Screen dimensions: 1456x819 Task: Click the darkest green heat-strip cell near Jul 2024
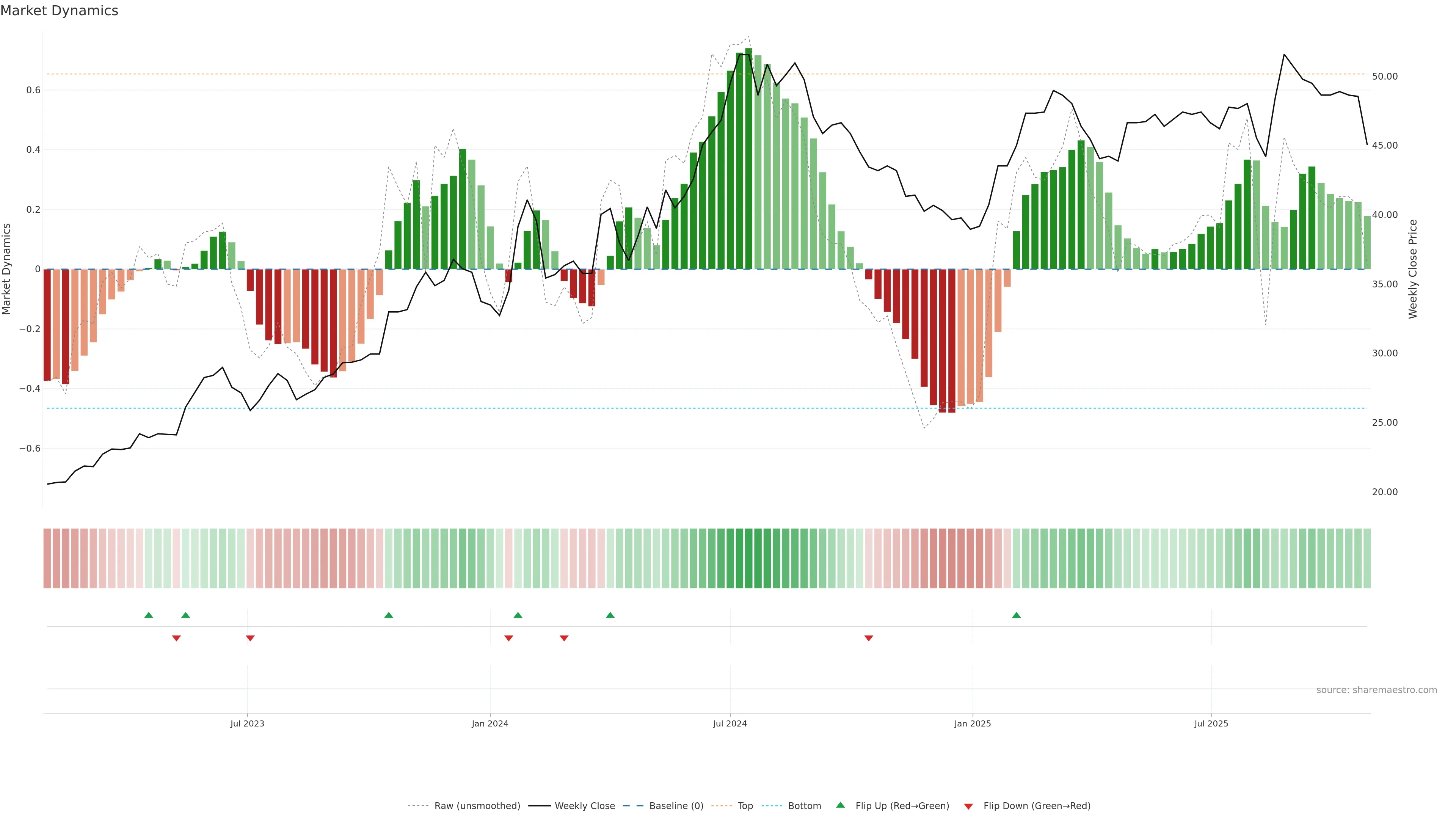coord(748,559)
